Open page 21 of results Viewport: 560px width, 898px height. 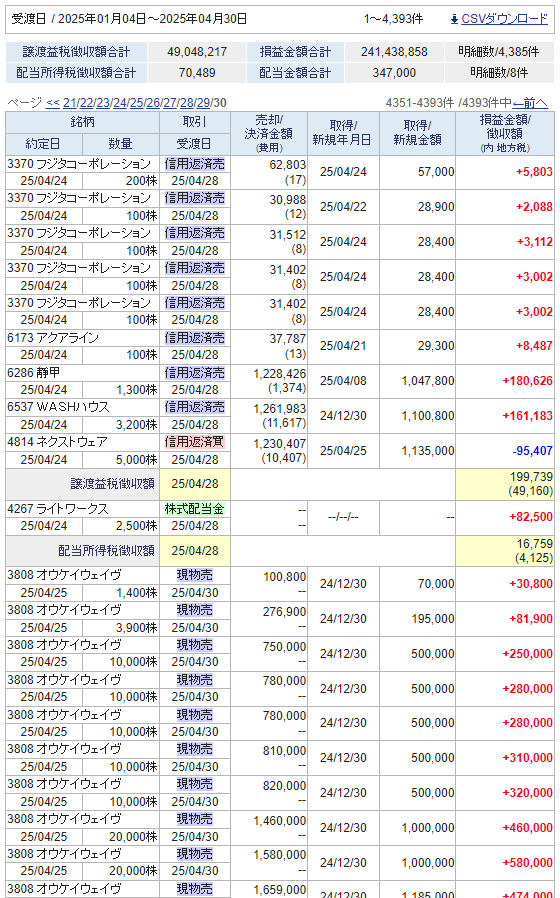coord(69,103)
